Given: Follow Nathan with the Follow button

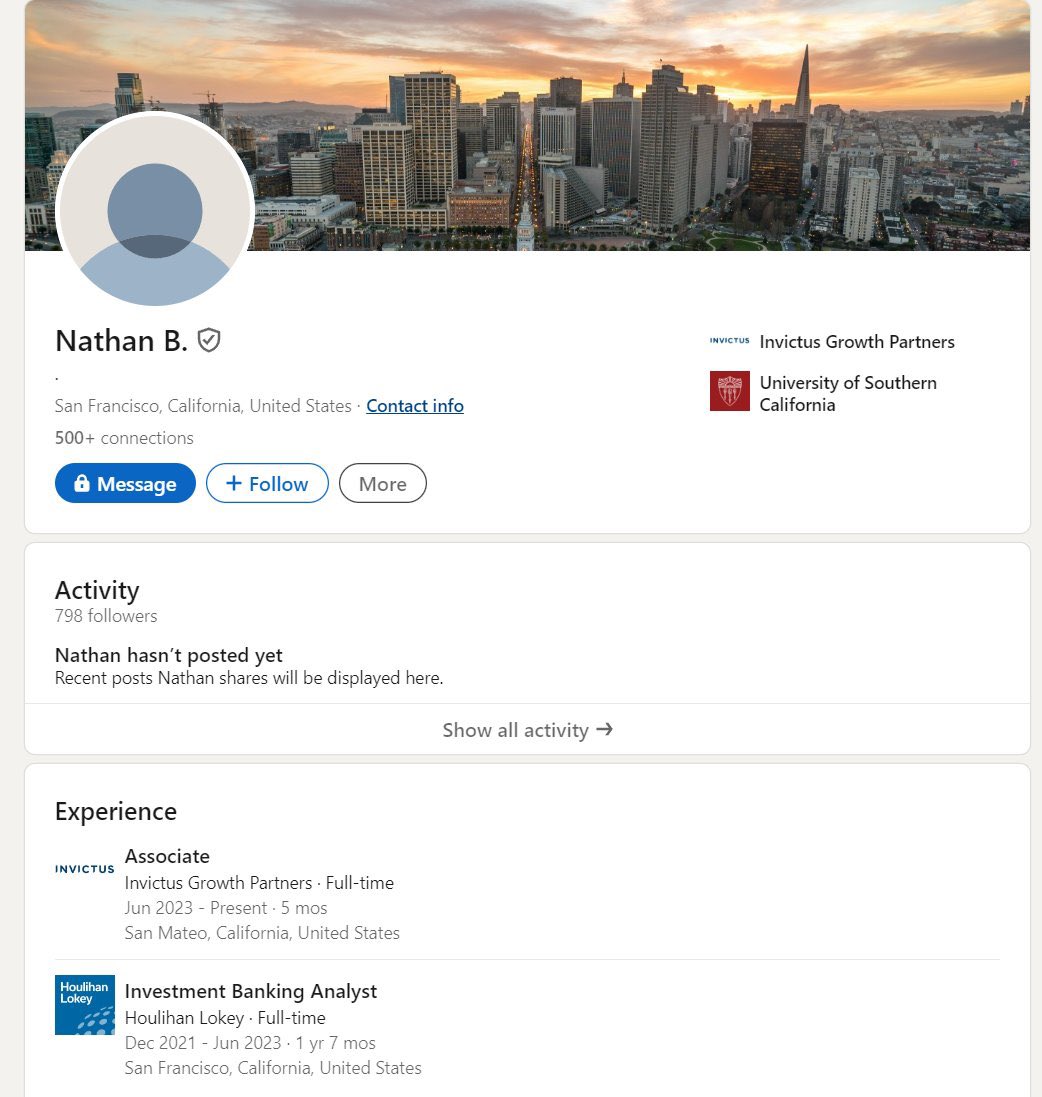Looking at the screenshot, I should coord(267,483).
